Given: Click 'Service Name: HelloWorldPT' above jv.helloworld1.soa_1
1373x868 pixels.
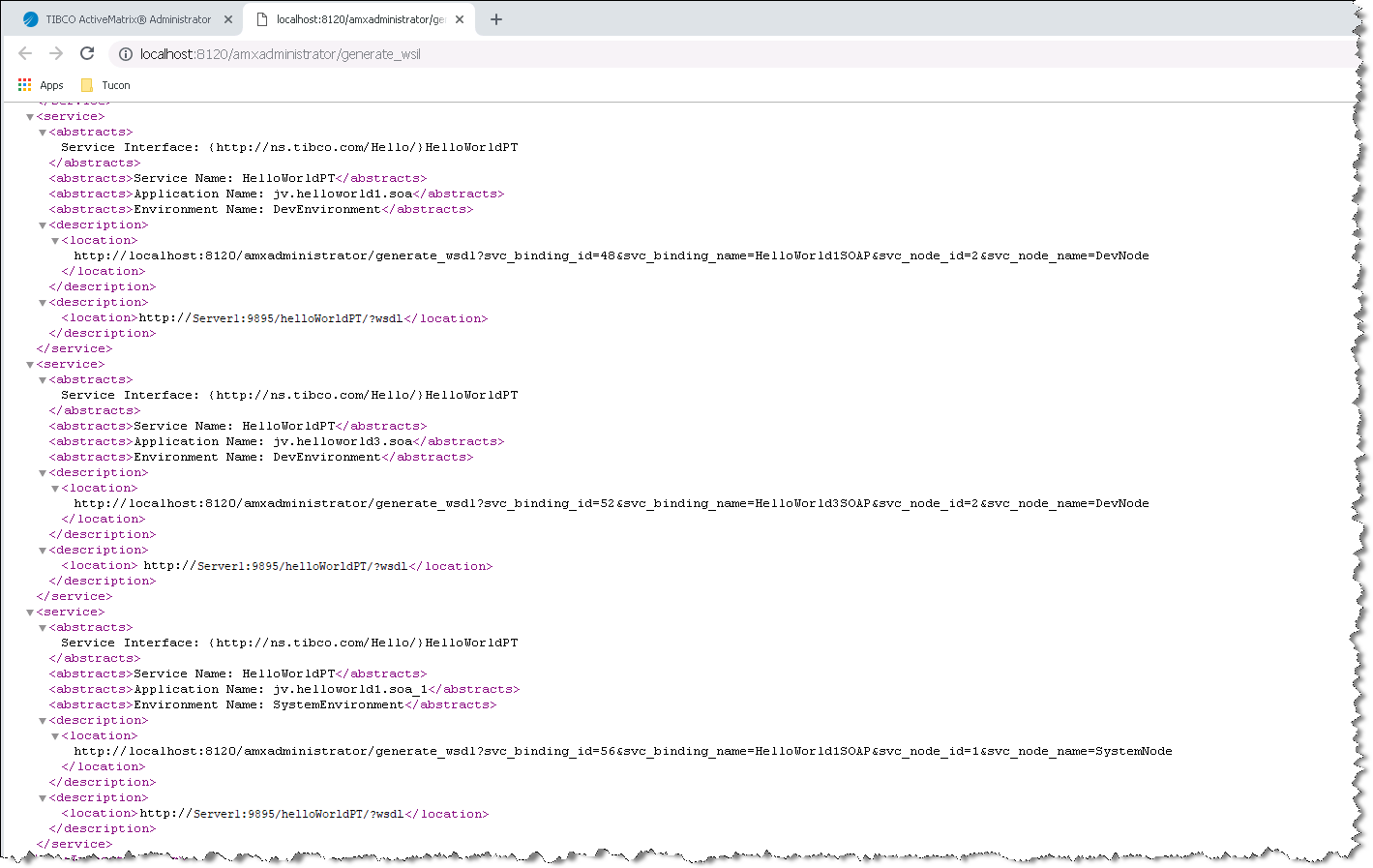Looking at the screenshot, I should (234, 673).
